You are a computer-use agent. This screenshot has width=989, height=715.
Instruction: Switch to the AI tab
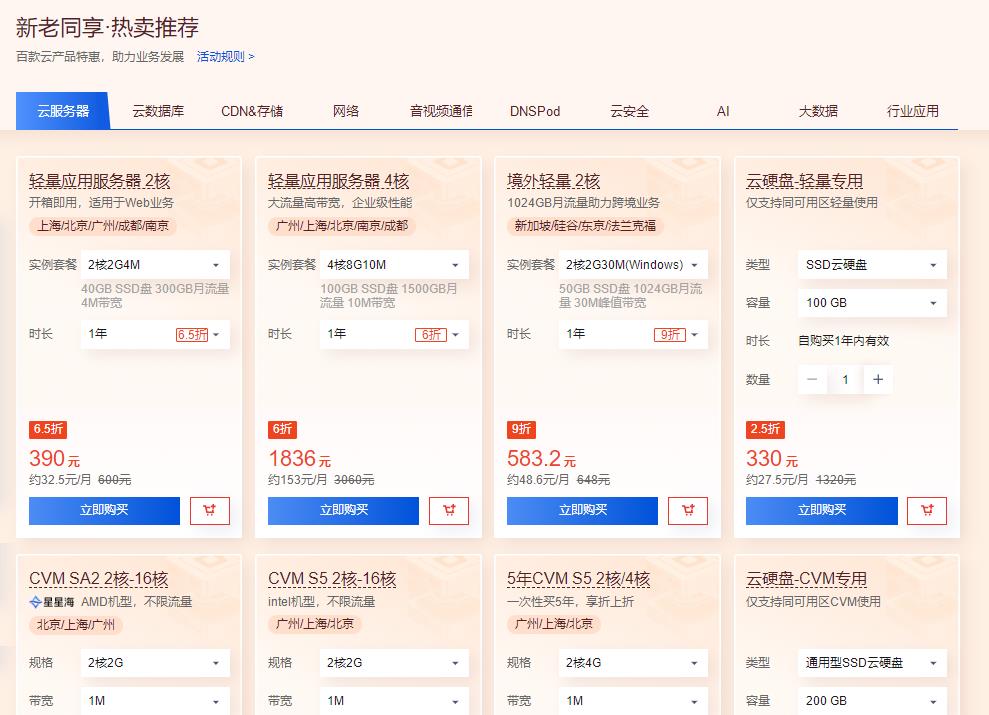(723, 111)
